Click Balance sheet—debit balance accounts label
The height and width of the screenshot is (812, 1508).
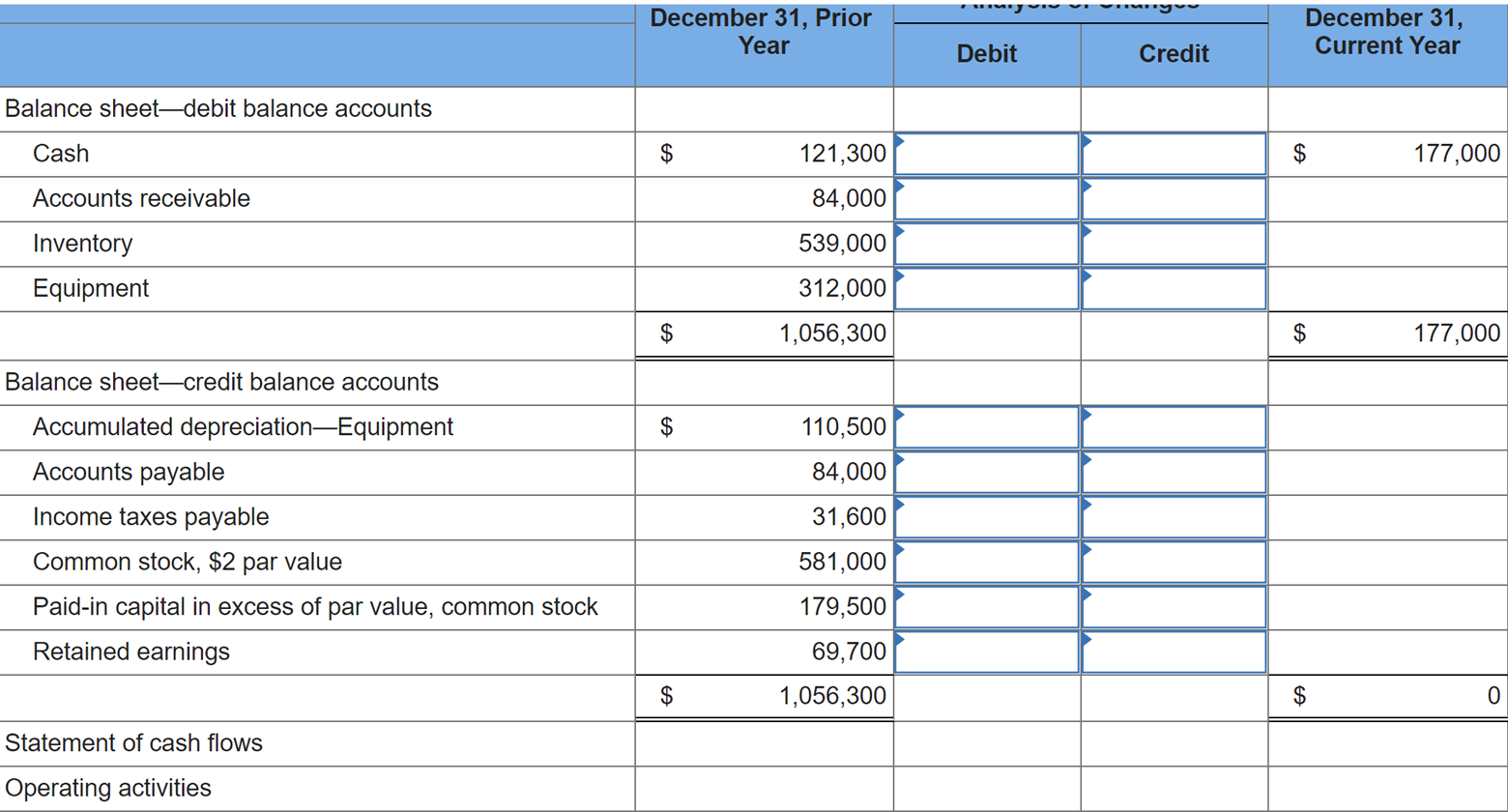[218, 108]
